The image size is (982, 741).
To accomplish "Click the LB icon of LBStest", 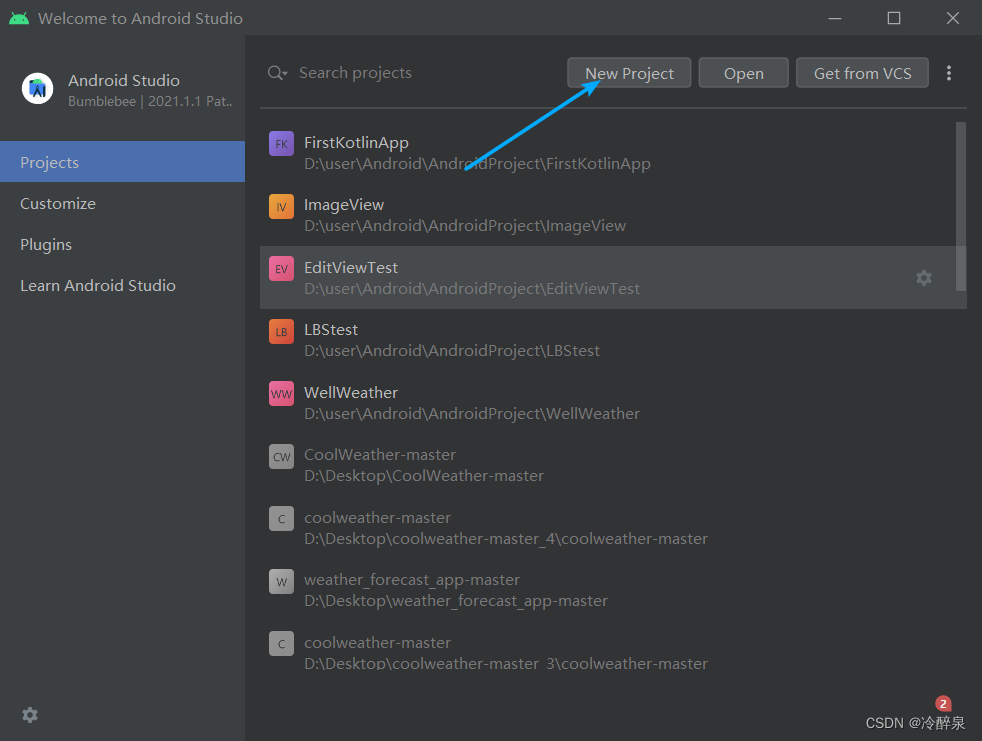I will click(281, 331).
